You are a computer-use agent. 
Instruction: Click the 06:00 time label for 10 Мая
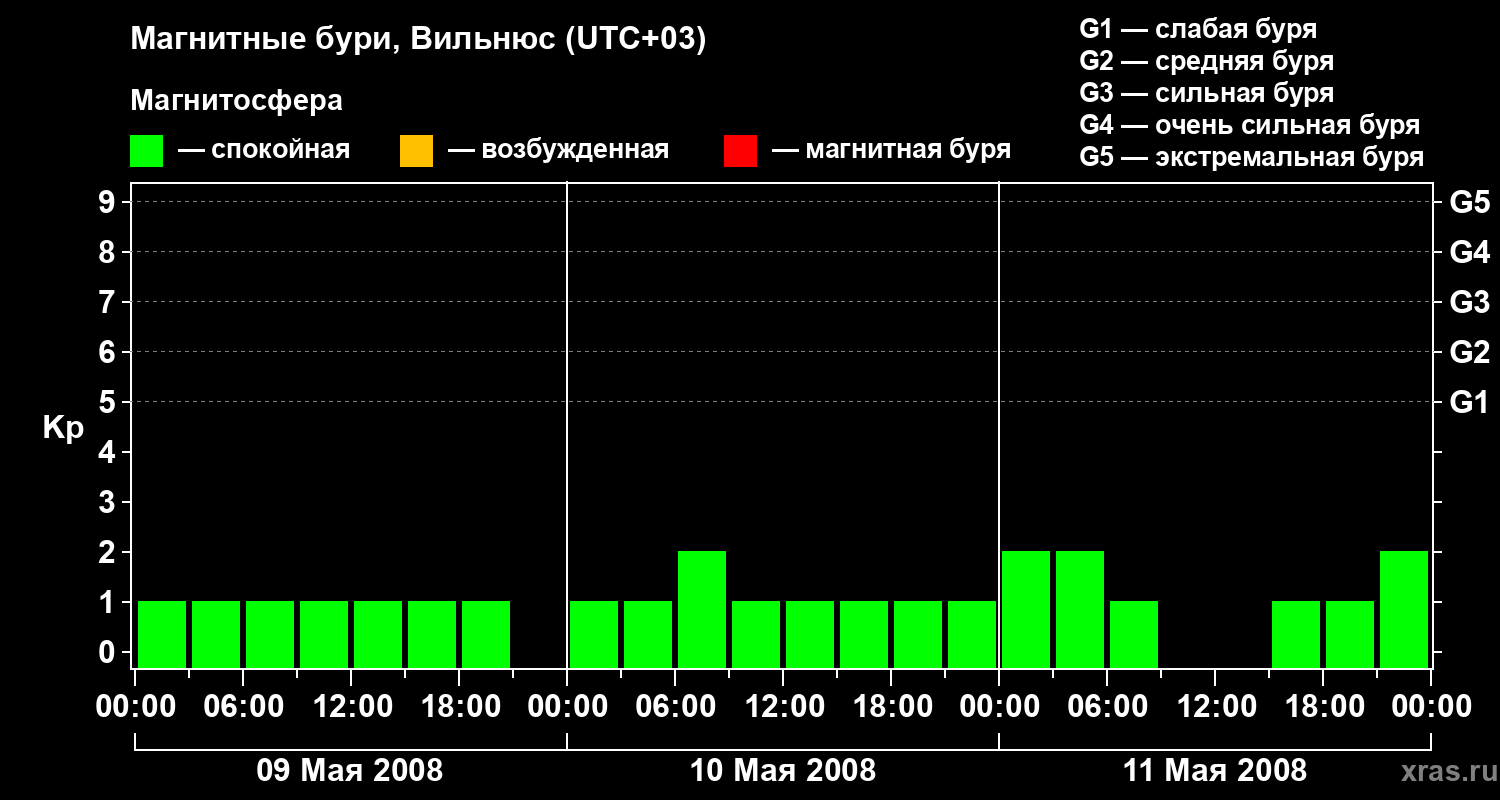tap(675, 707)
